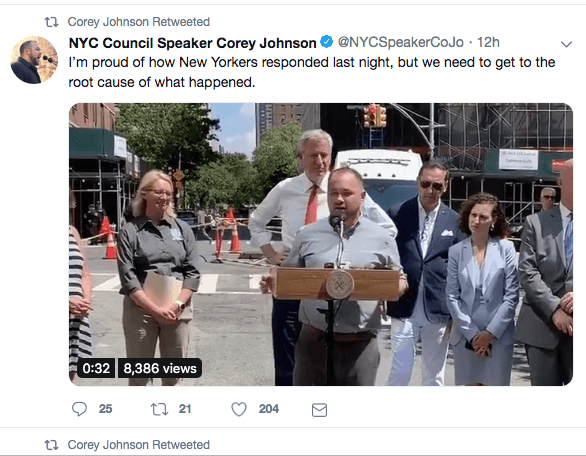
Task: Click the @NYCSpeakerCoJo handle
Action: tap(401, 42)
